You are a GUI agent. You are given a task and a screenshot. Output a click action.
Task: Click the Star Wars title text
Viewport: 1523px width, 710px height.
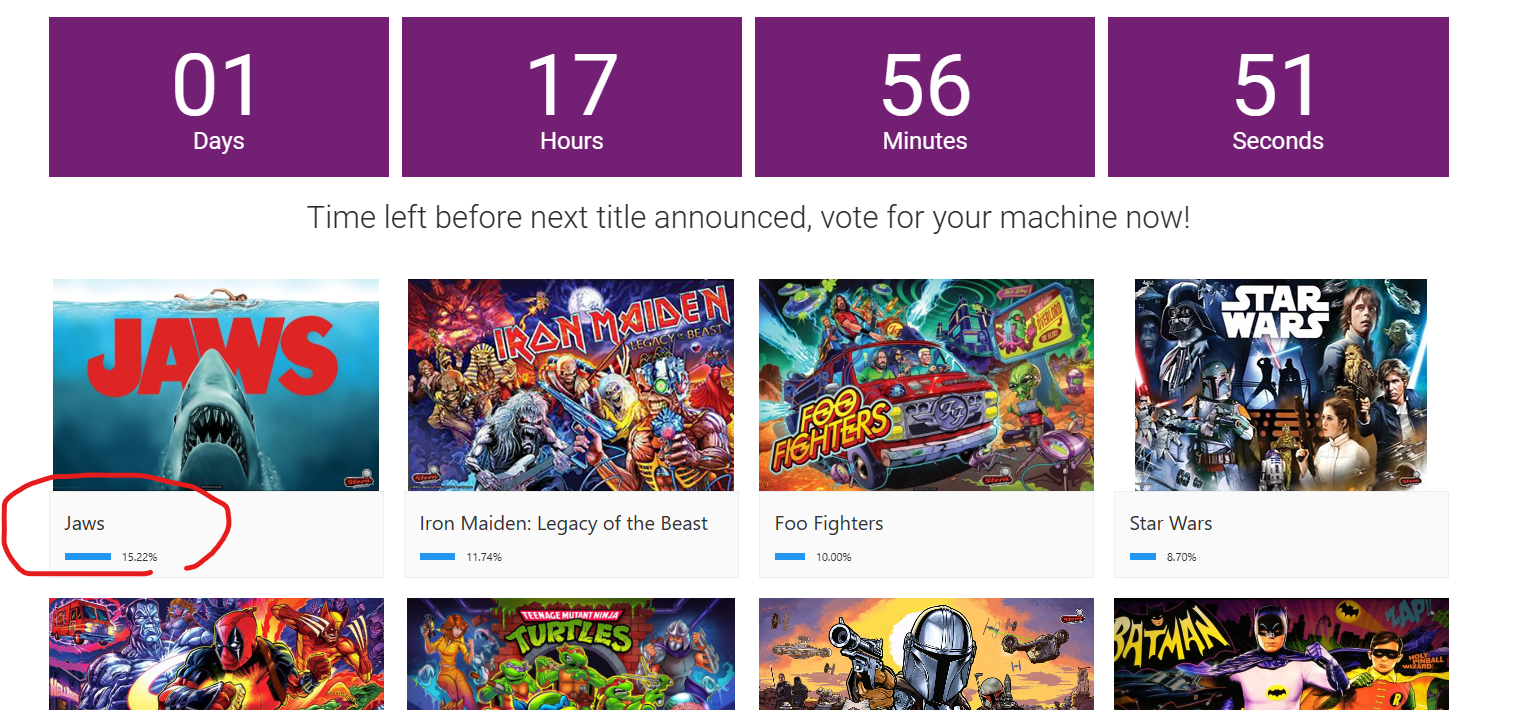click(x=1170, y=523)
